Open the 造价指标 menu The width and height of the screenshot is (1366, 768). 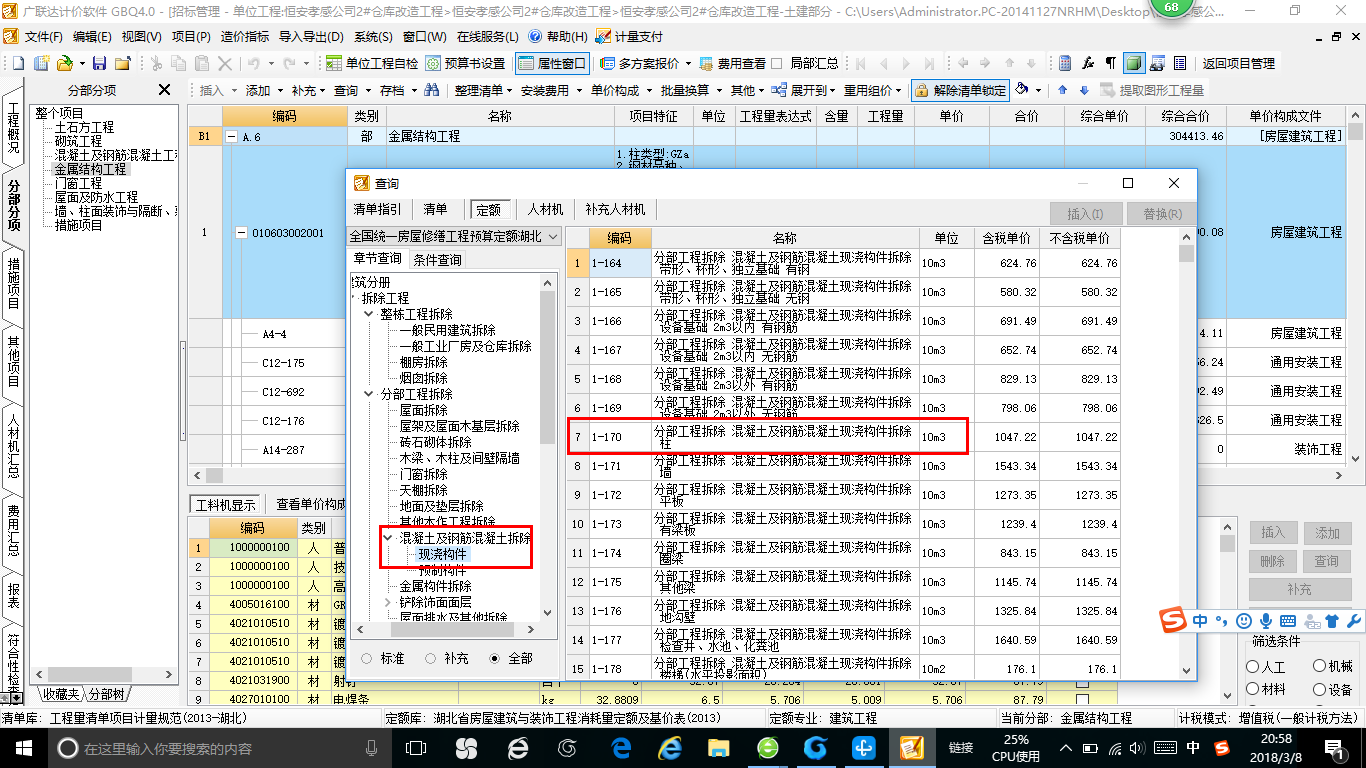[x=245, y=36]
